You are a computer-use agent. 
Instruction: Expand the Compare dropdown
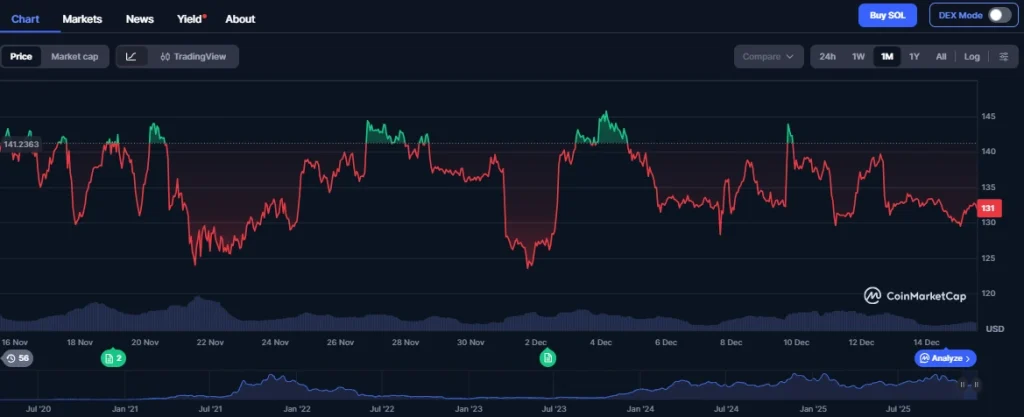(769, 57)
